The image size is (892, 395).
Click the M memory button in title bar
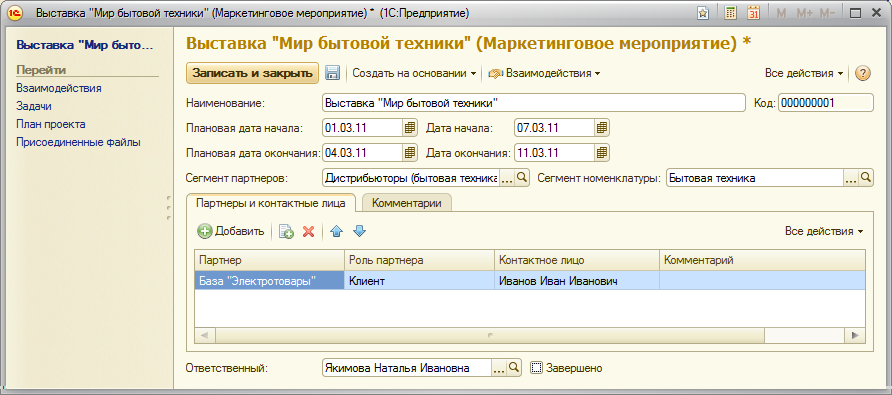[x=781, y=13]
